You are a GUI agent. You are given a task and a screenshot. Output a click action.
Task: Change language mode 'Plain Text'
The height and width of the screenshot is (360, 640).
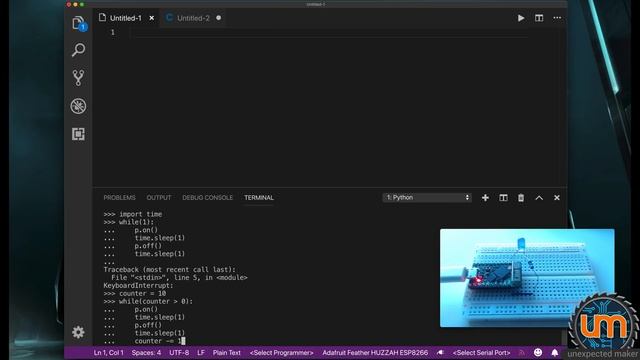point(227,353)
